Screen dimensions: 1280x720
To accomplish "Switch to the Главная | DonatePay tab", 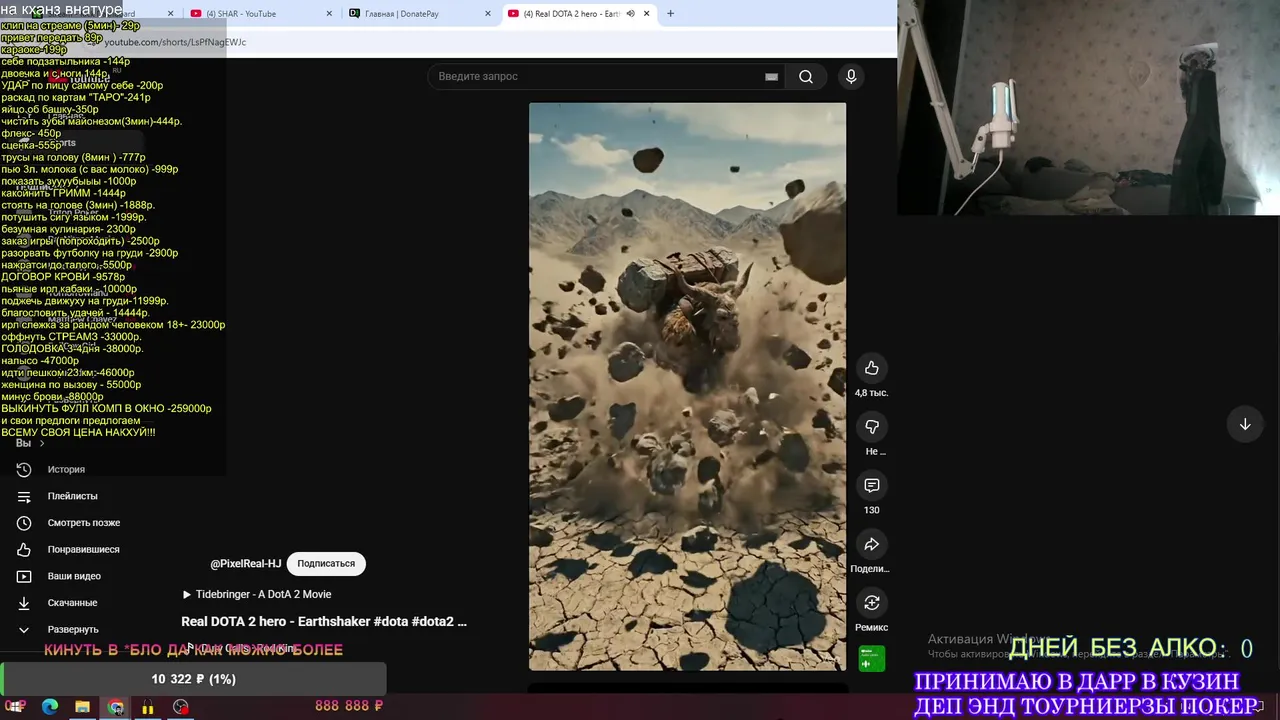I will pyautogui.click(x=420, y=14).
